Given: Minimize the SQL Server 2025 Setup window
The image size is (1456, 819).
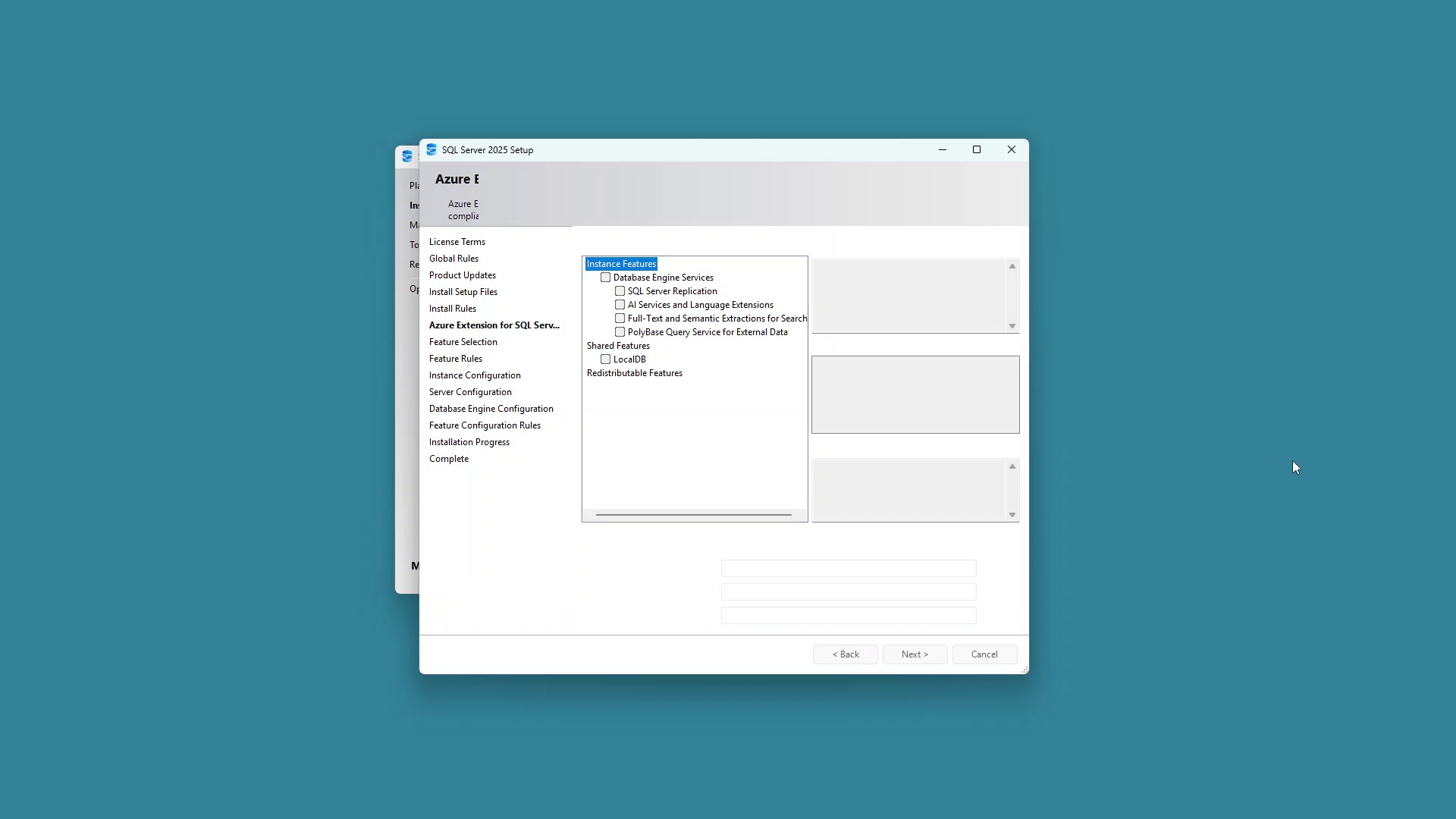Looking at the screenshot, I should click(943, 149).
